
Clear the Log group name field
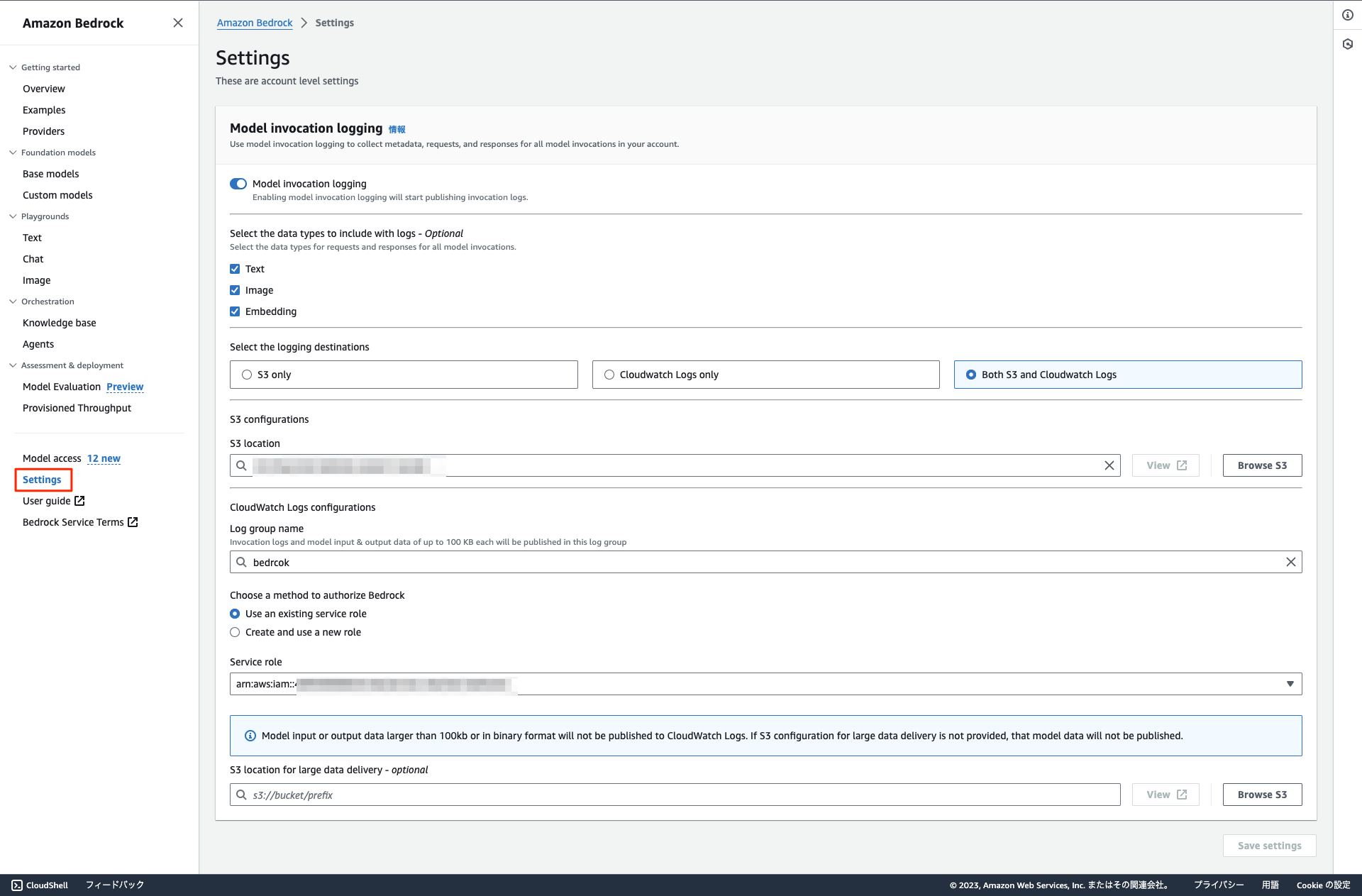(1291, 562)
